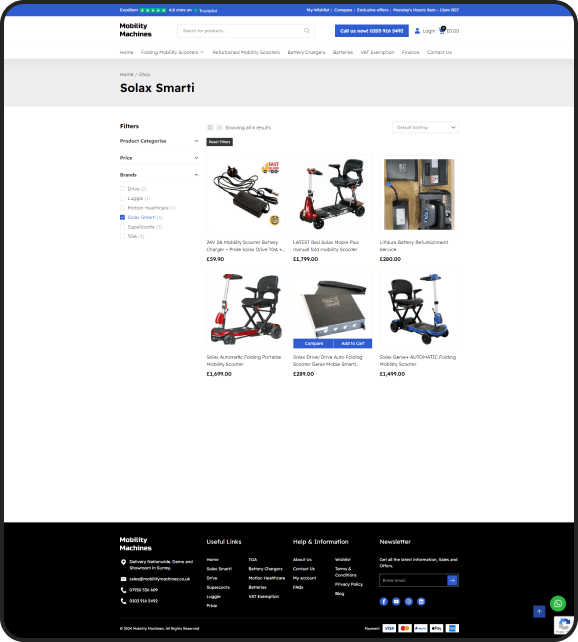Click the footer email envelope icon
The height and width of the screenshot is (642, 578).
click(123, 579)
